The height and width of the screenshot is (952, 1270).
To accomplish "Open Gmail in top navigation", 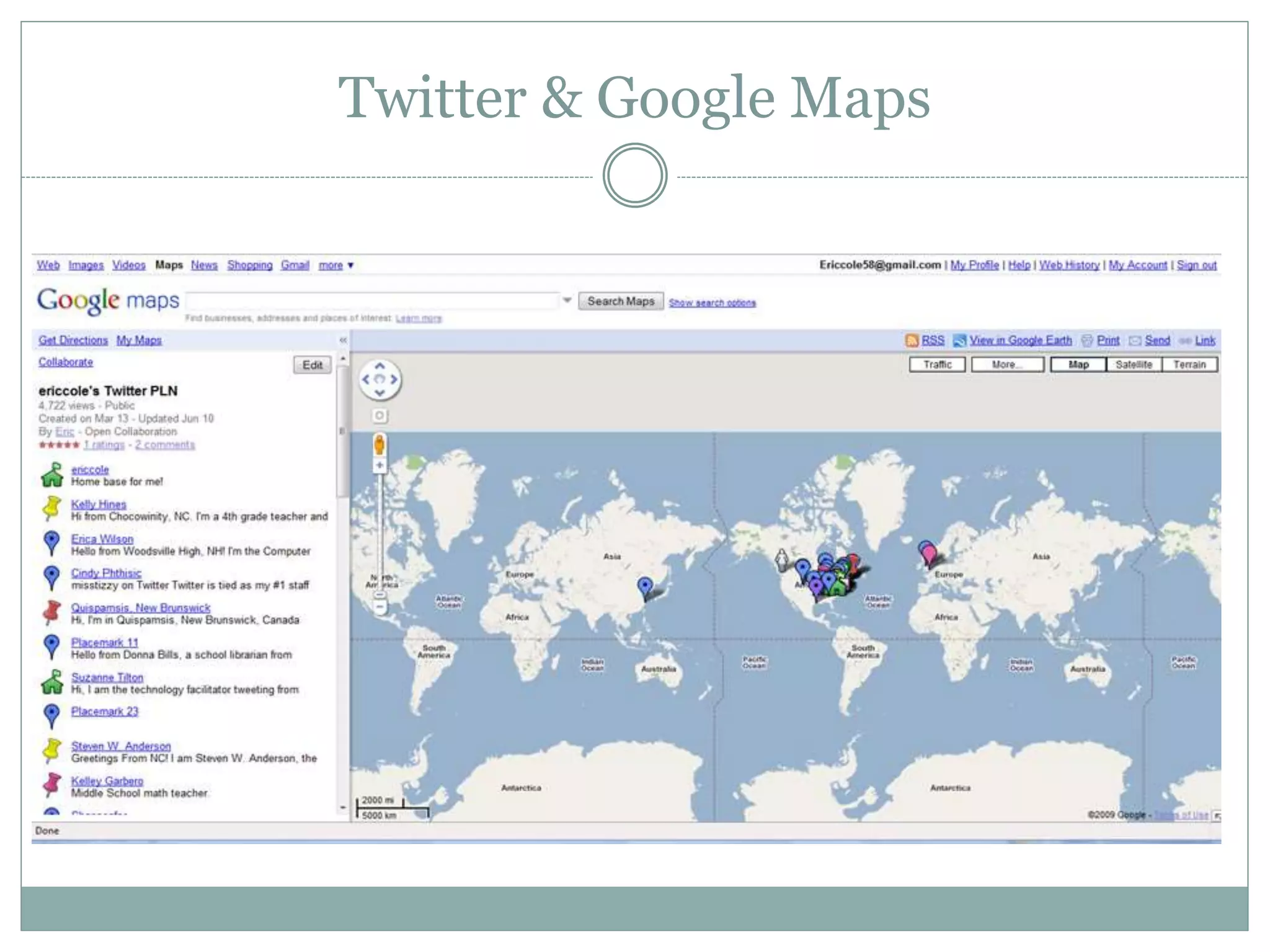I will pos(295,265).
